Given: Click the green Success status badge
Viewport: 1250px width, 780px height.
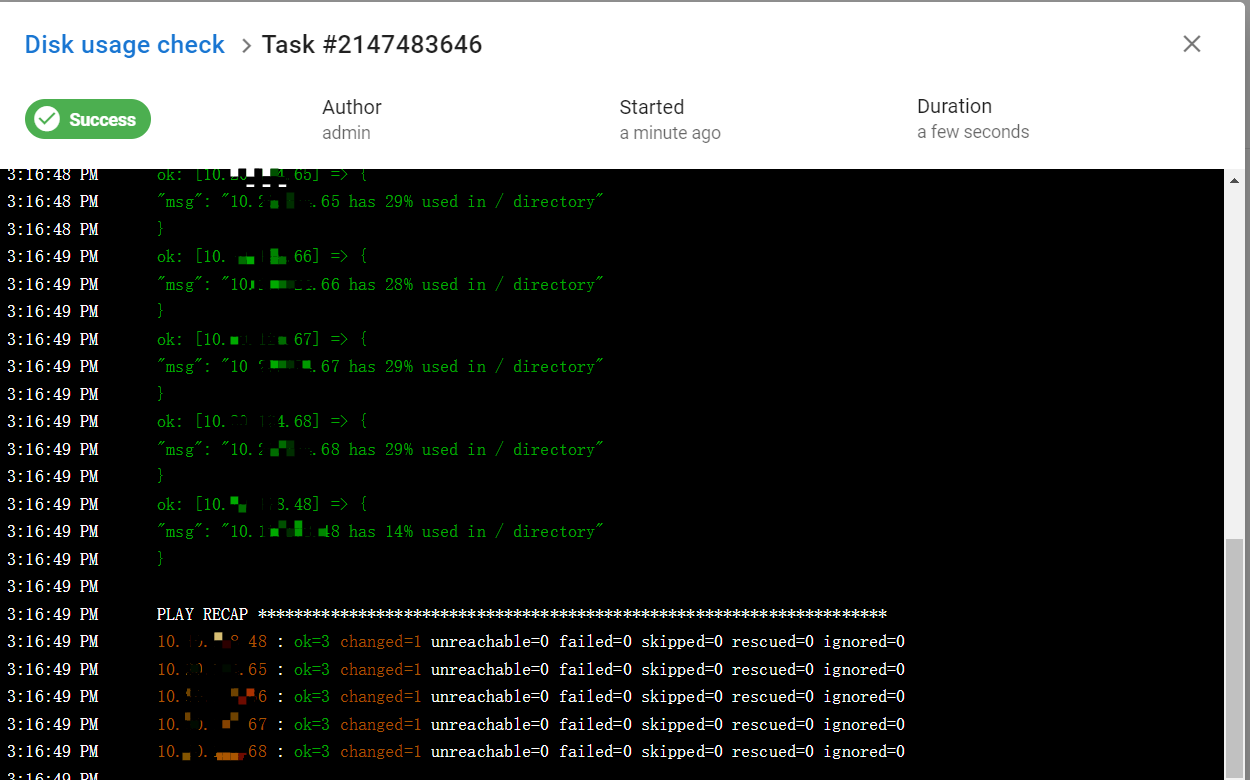Looking at the screenshot, I should pos(88,120).
